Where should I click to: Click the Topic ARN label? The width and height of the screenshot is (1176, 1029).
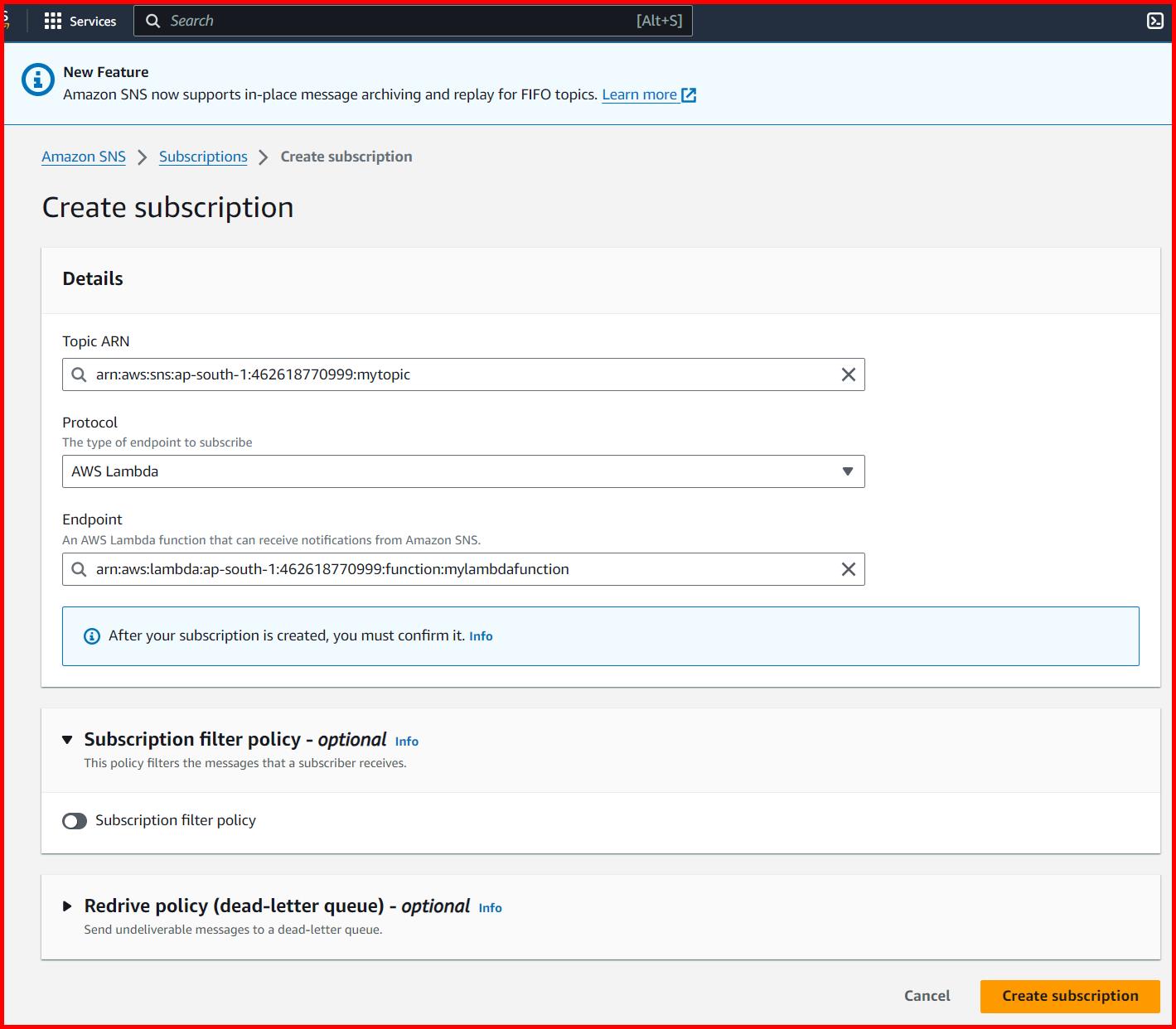tap(96, 341)
